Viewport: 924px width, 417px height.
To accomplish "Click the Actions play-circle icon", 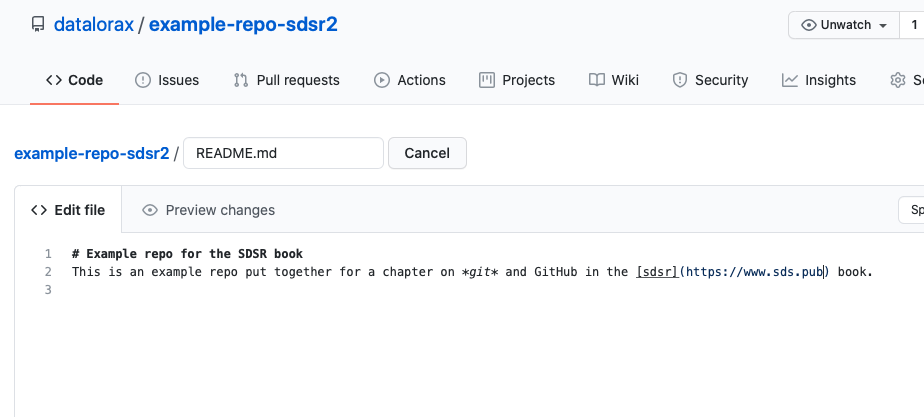I will tap(382, 80).
